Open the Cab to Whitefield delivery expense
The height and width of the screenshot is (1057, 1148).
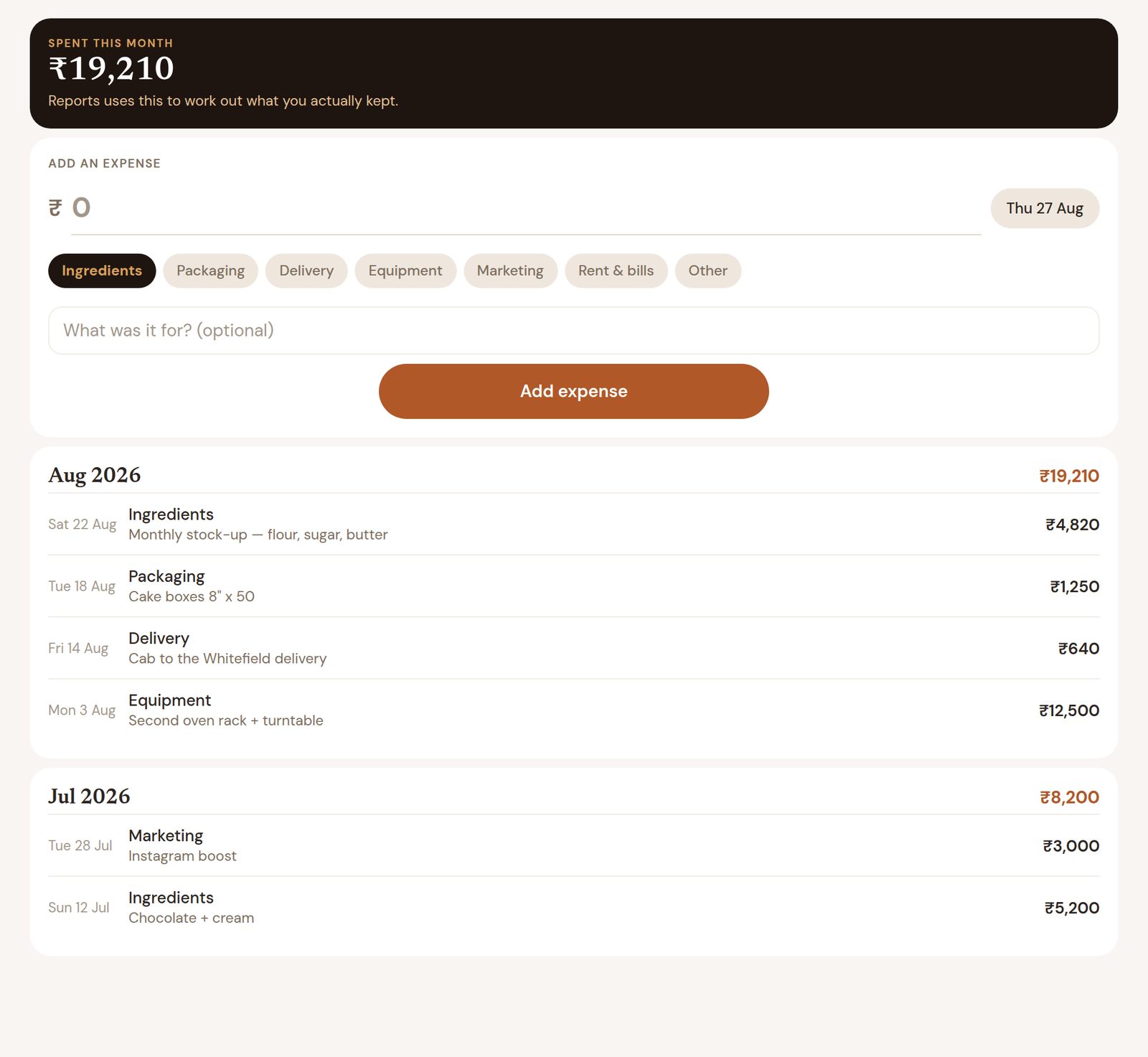pyautogui.click(x=573, y=648)
